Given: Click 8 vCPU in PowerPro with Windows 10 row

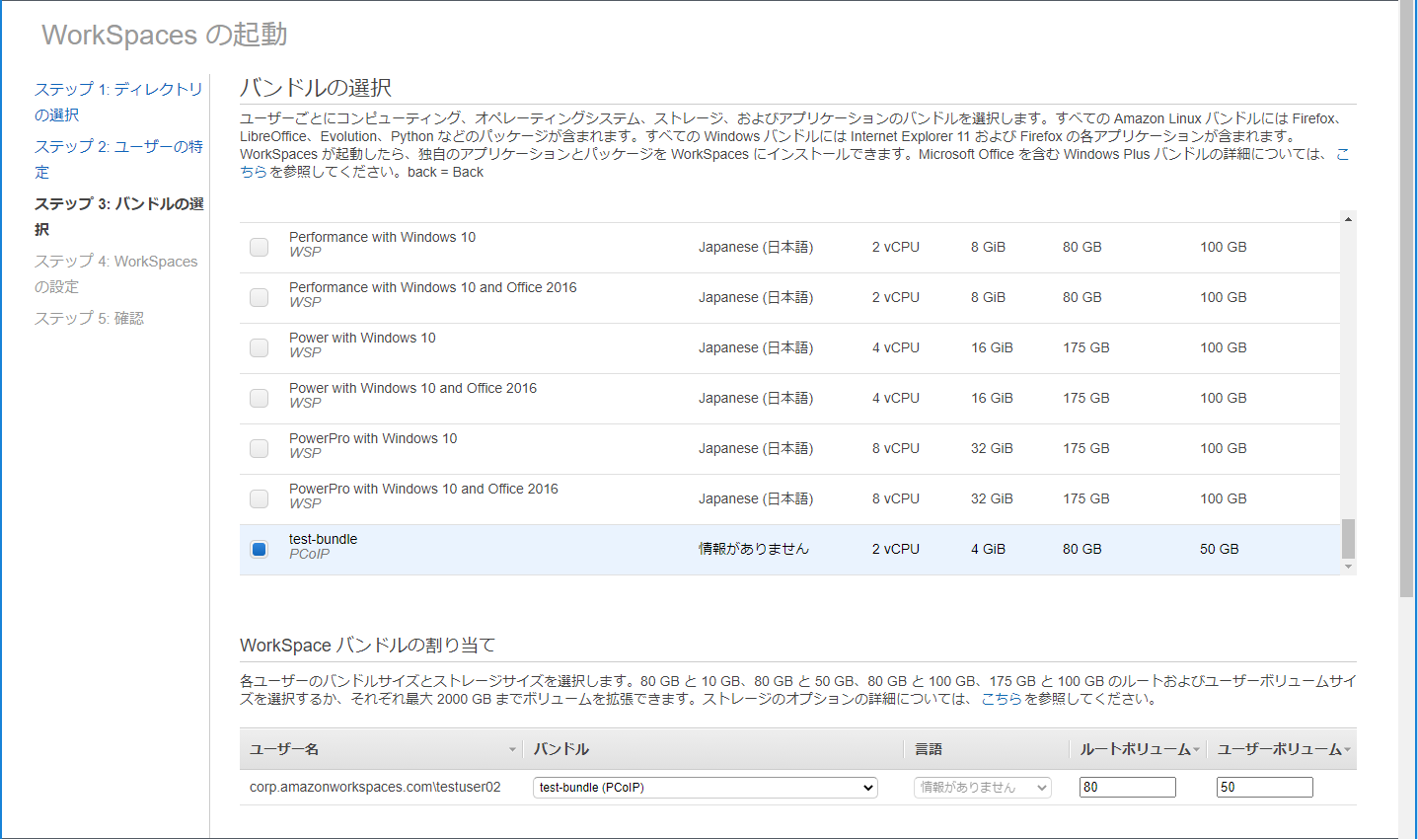Looking at the screenshot, I should (x=895, y=448).
